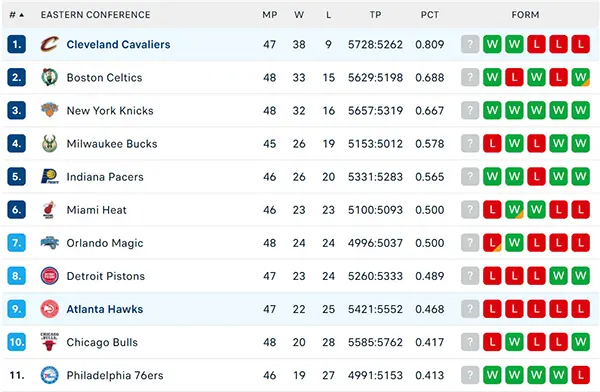Open the Atlanta Hawks team link
This screenshot has height=392, width=600.
pos(105,309)
